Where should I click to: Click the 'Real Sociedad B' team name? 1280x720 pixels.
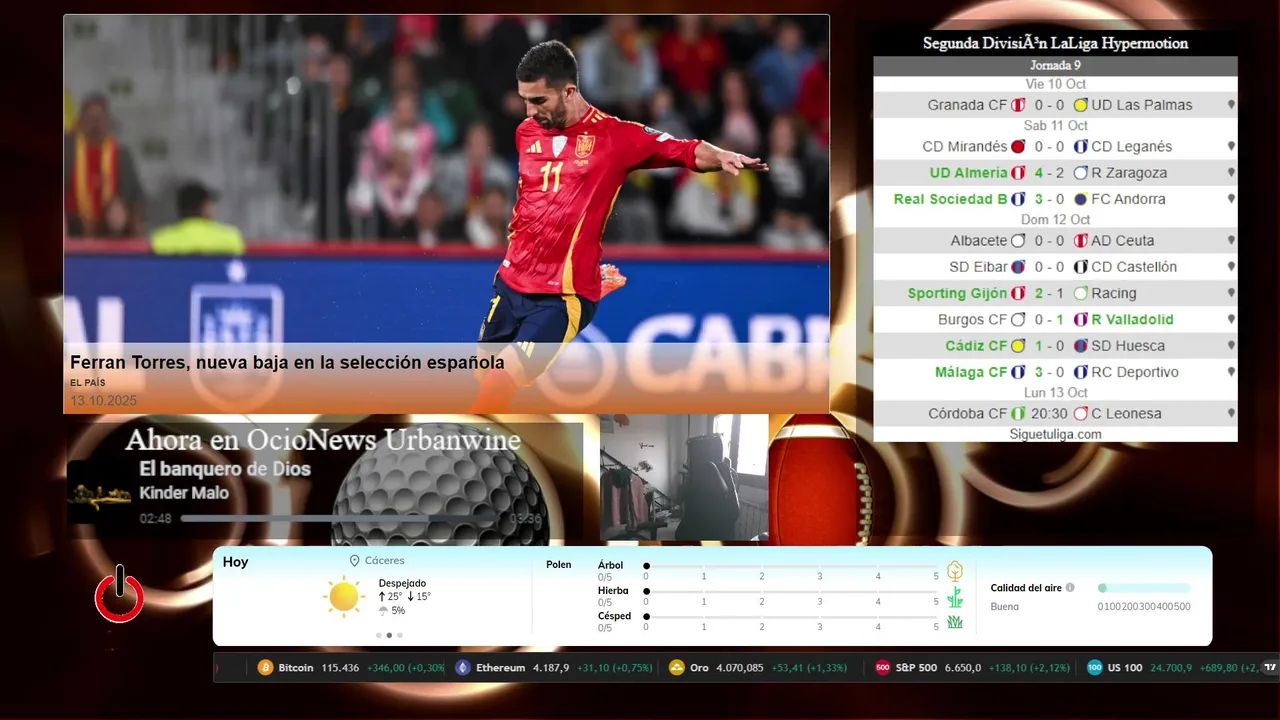(950, 199)
